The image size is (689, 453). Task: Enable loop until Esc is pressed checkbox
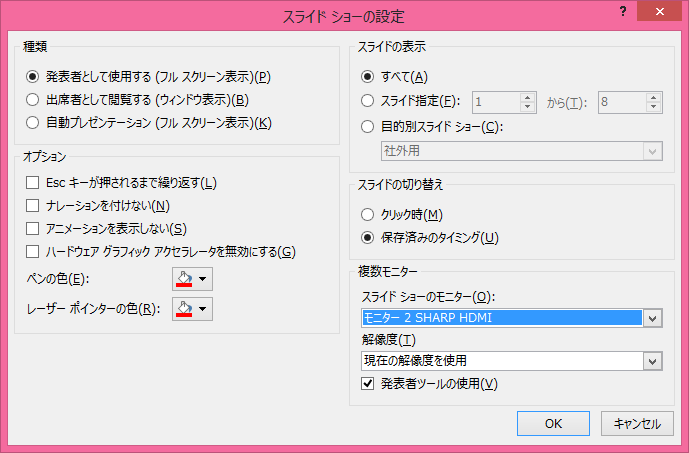pos(34,183)
